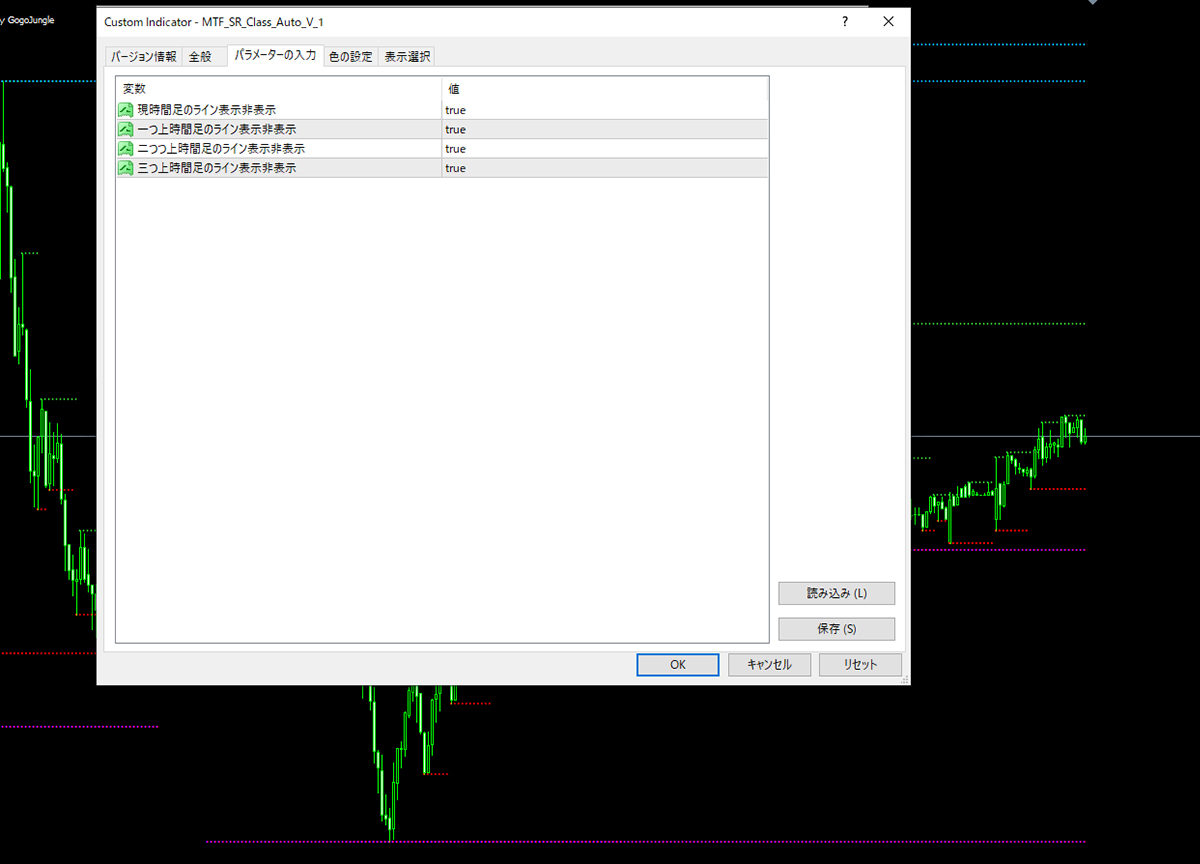Open the 色の設定 tab
Viewport: 1200px width, 864px height.
(x=351, y=57)
